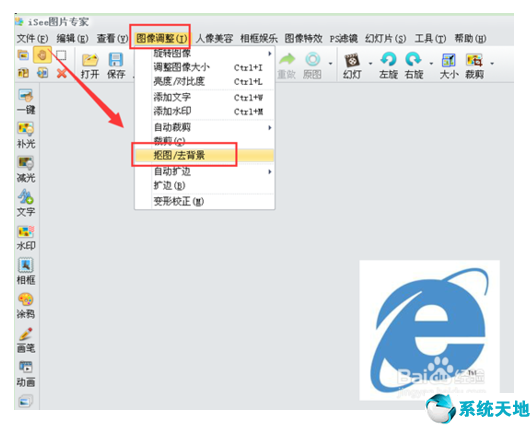Open dropdown arrow next to 裁剪 toolbar button
Image resolution: width=530 pixels, height=425 pixels.
[x=492, y=63]
